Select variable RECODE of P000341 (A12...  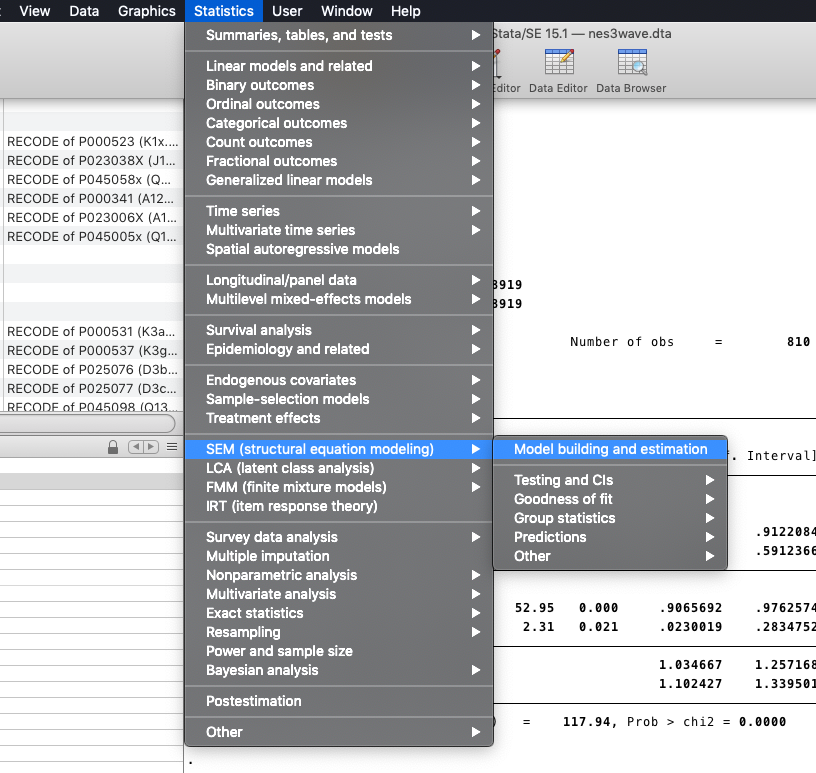click(93, 198)
